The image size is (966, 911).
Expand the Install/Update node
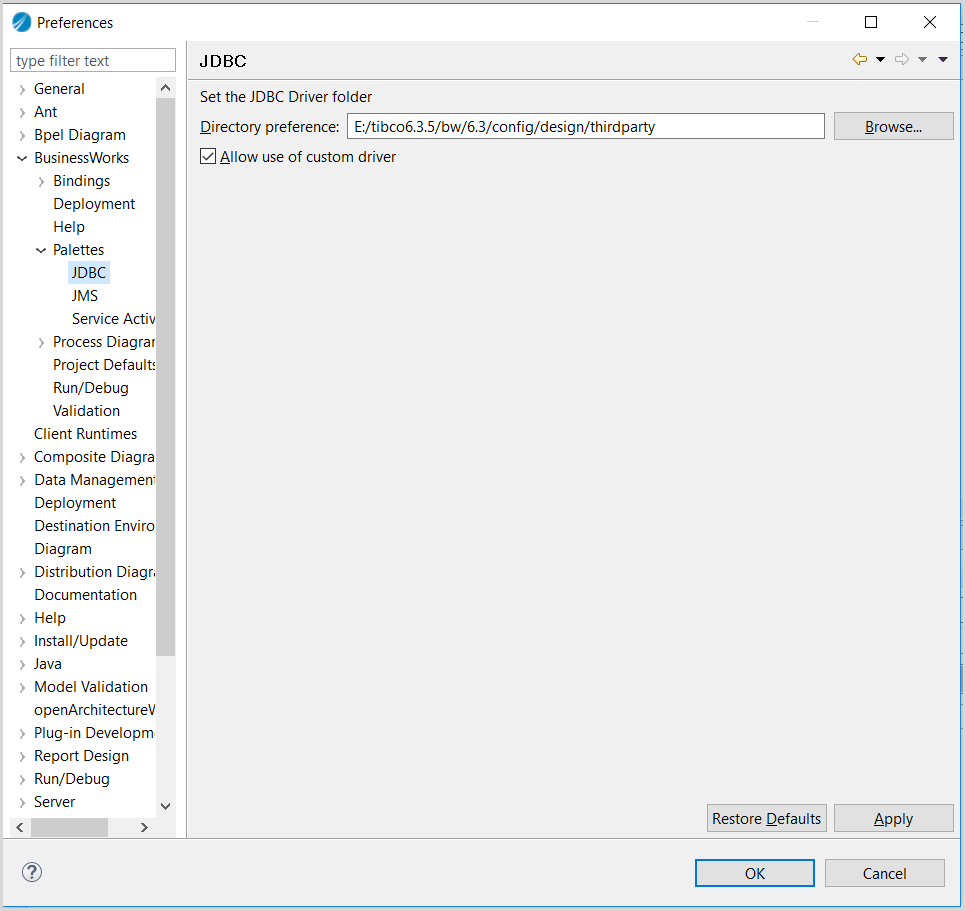coord(22,641)
